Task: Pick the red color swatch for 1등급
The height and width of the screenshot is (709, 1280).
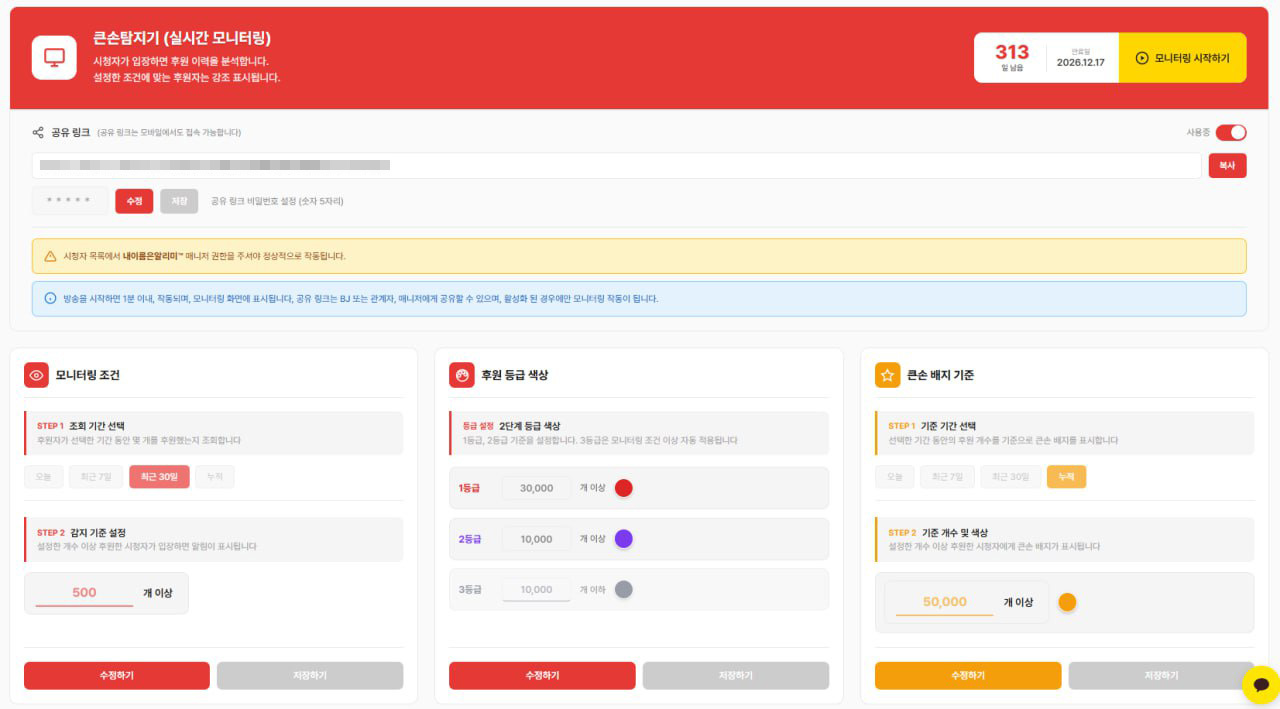Action: point(624,488)
